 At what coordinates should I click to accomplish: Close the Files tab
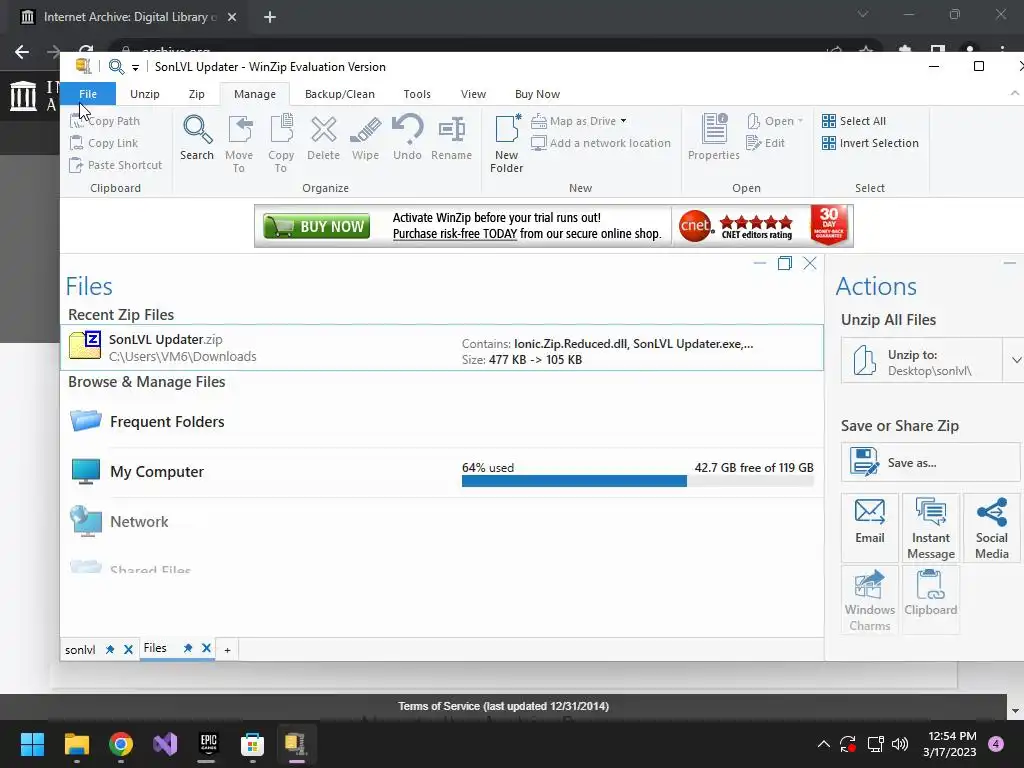(x=206, y=648)
